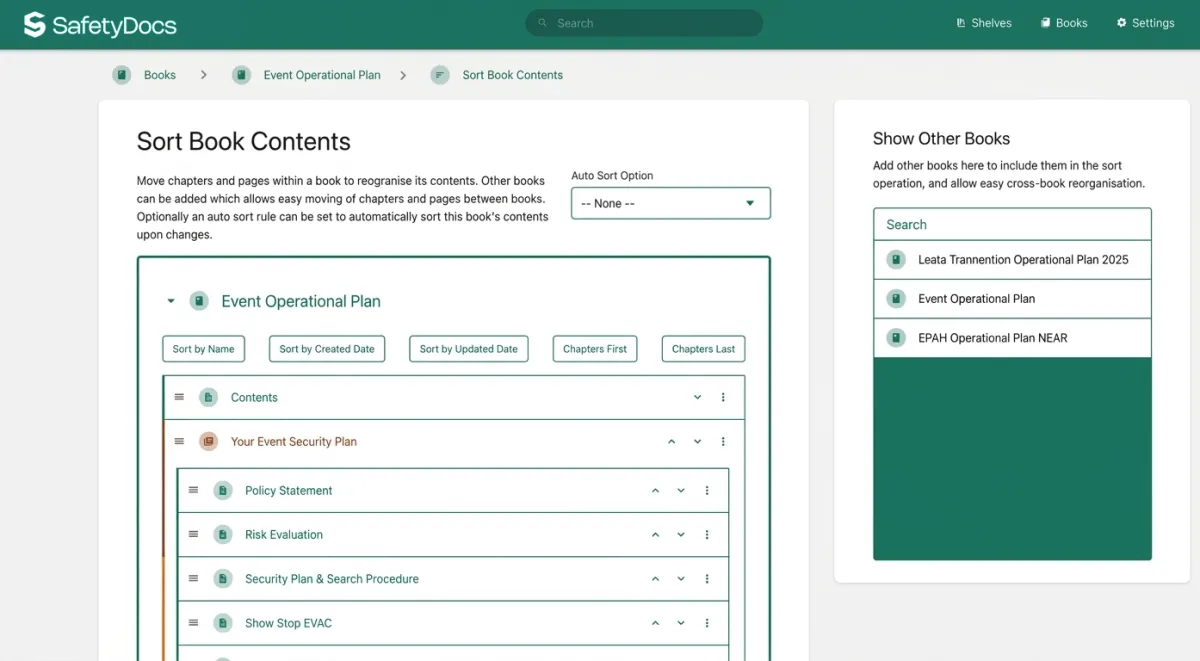Move Your Event Security Plan down
The width and height of the screenshot is (1200, 661).
click(x=698, y=441)
